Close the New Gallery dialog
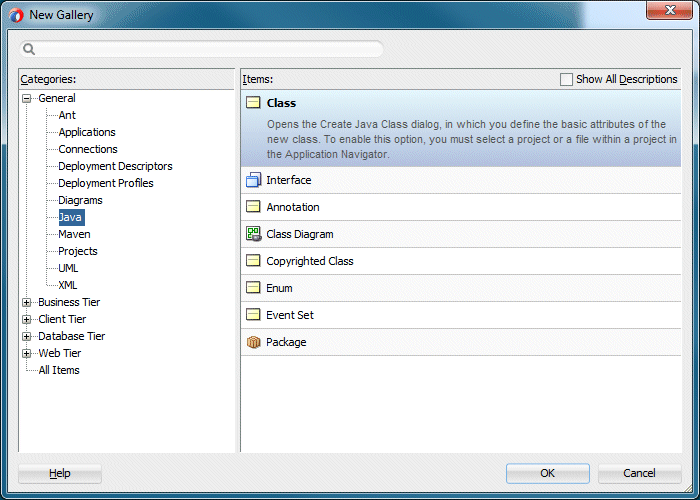Viewport: 700px width, 500px height. point(669,10)
